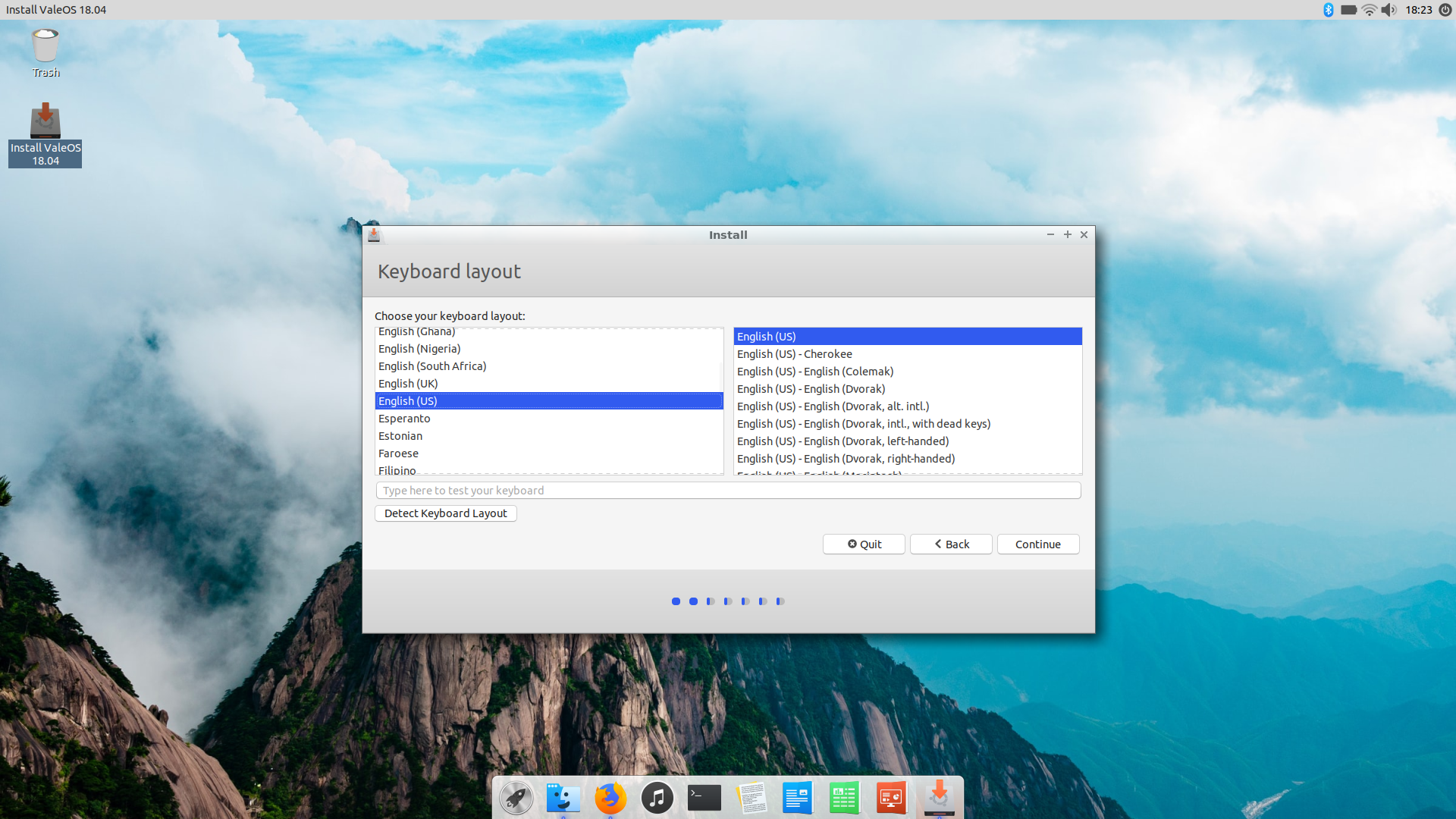The width and height of the screenshot is (1456, 819).
Task: Select Filipino layout
Action: click(548, 469)
